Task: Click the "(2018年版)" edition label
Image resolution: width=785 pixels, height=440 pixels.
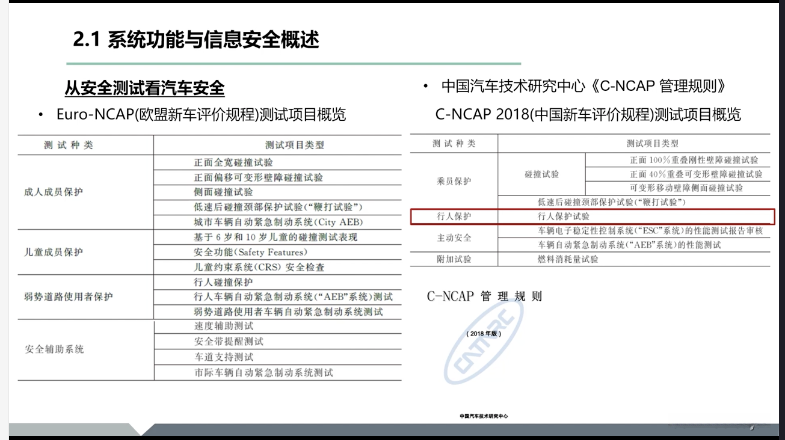Action: tap(484, 334)
